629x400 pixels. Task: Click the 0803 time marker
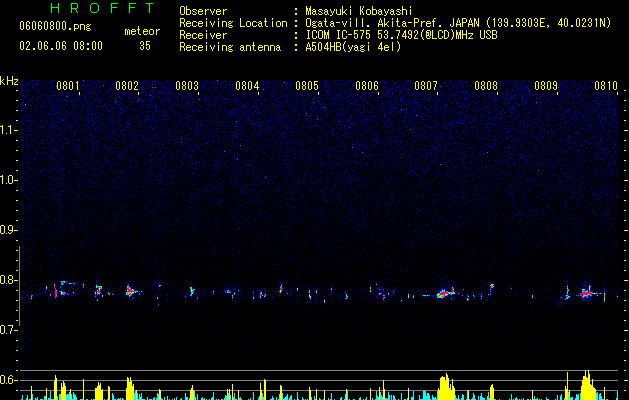click(x=187, y=86)
